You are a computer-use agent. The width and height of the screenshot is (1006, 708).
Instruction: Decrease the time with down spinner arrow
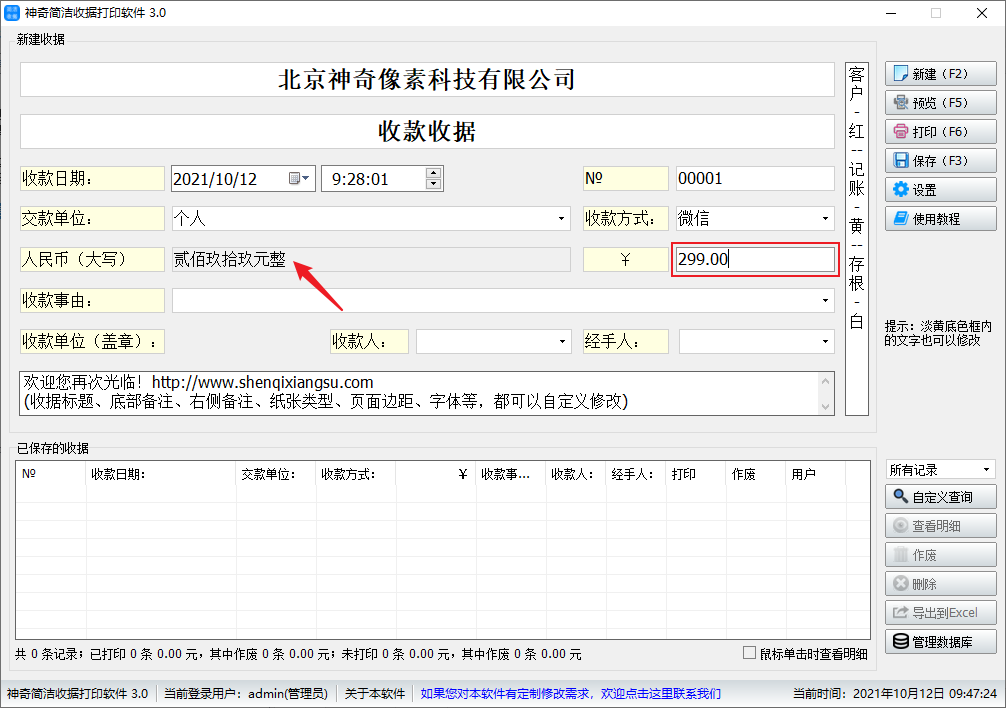pos(434,184)
